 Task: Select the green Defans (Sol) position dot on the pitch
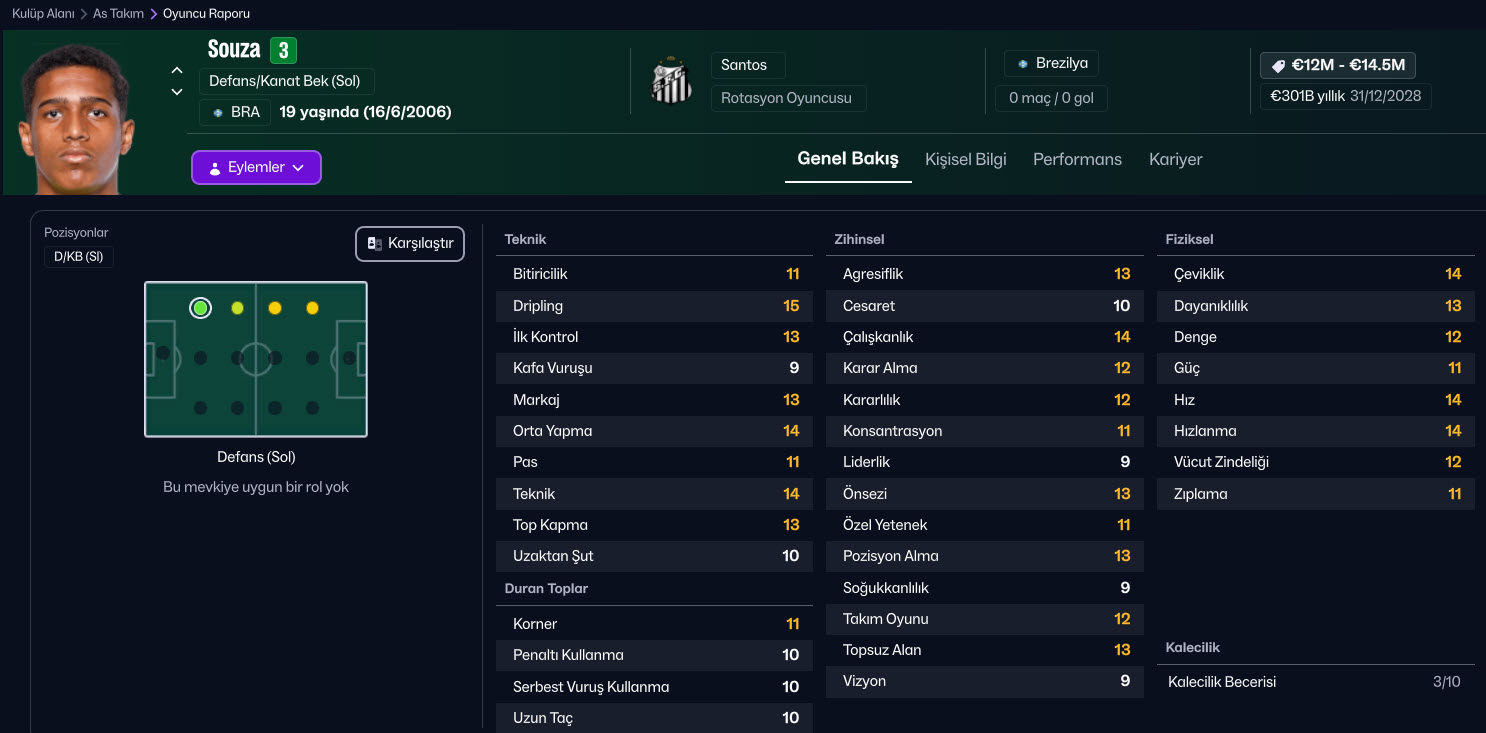[x=200, y=308]
